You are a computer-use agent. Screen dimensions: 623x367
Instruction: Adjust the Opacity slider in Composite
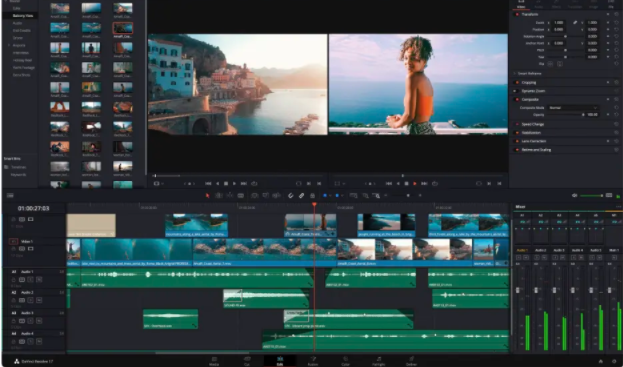565,115
